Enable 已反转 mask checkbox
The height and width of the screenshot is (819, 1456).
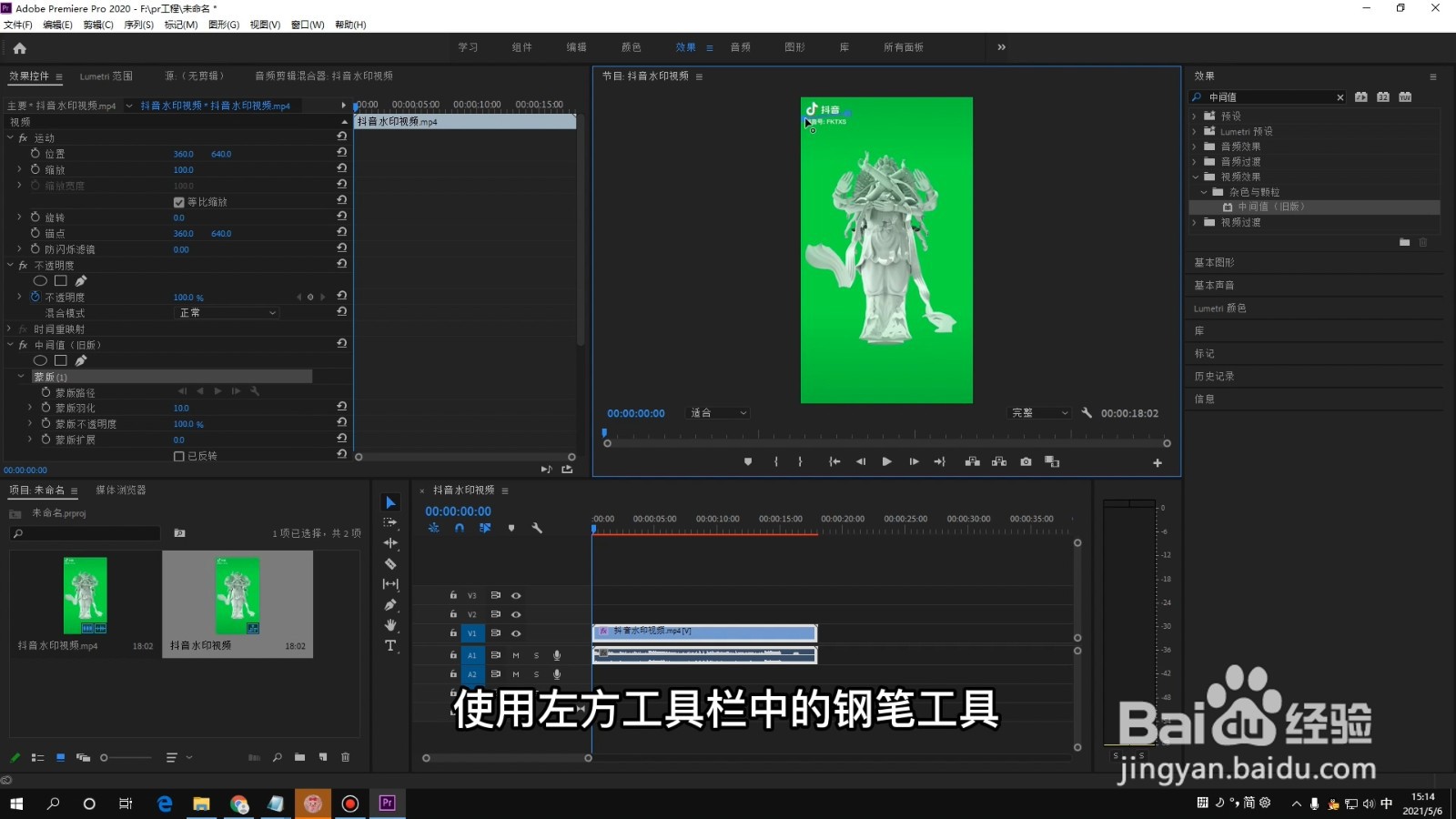coord(178,456)
